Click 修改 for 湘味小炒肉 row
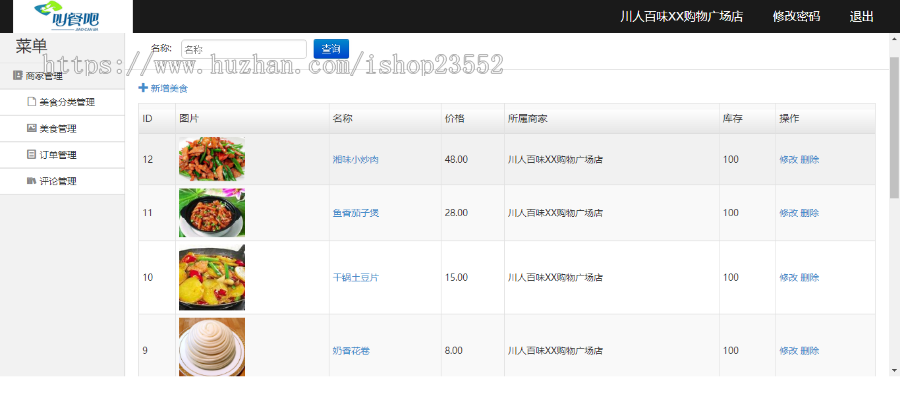Screen dimensions: 900x402 [788, 160]
